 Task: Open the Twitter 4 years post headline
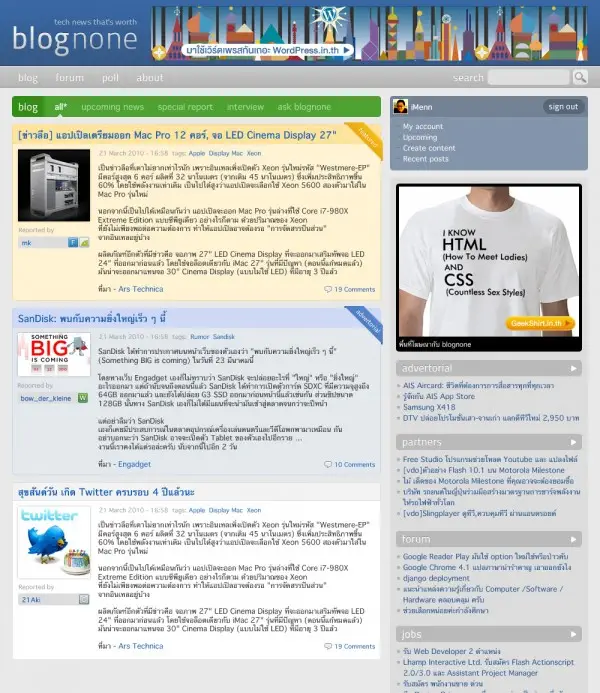click(106, 492)
